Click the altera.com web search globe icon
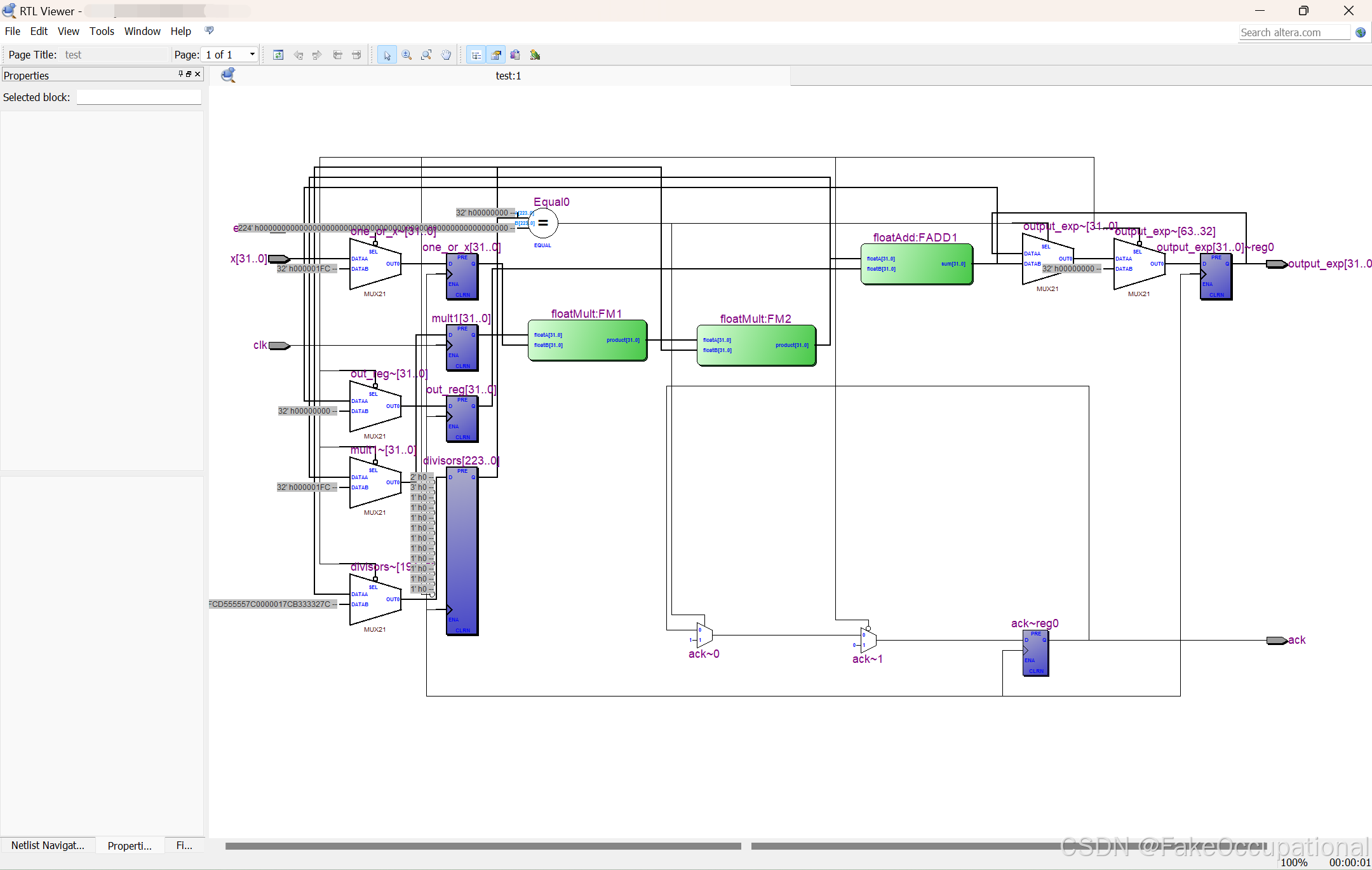Screen dimensions: 1372x870 [1361, 32]
